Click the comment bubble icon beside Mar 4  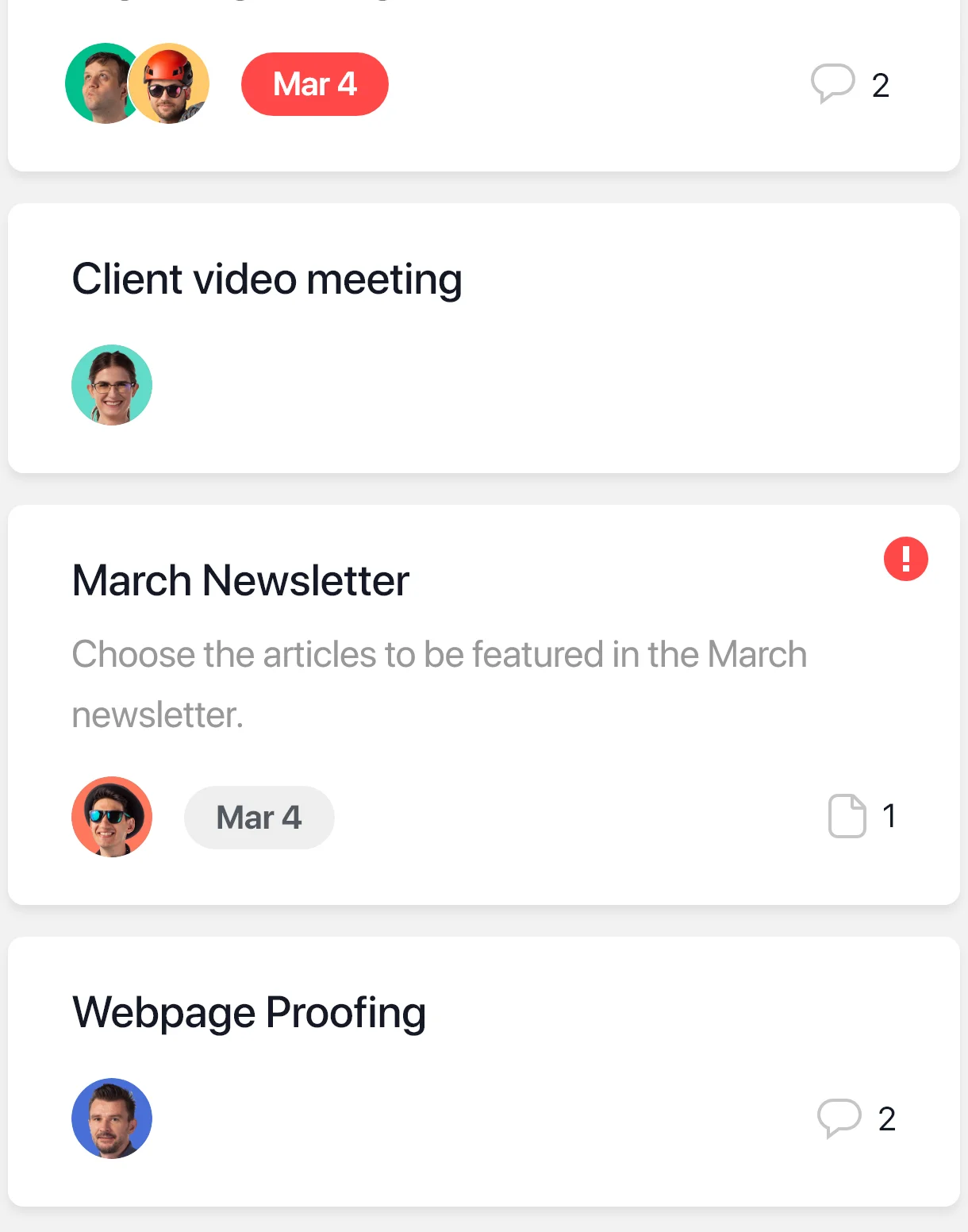832,83
